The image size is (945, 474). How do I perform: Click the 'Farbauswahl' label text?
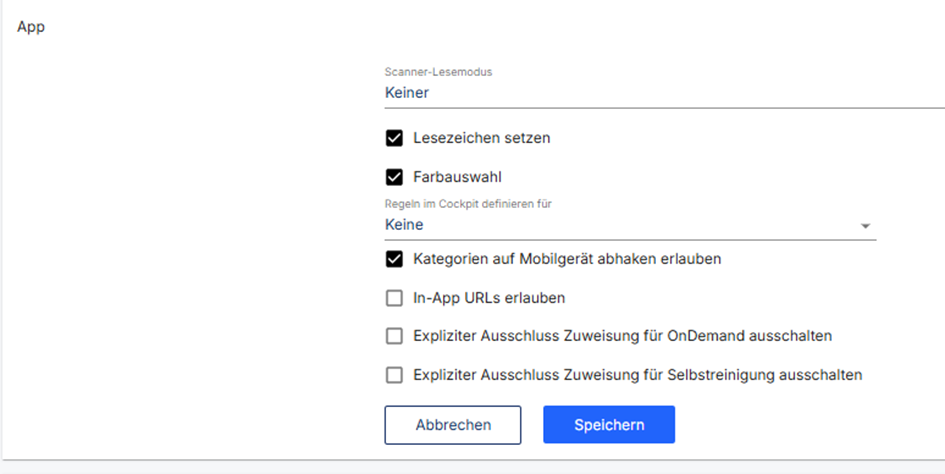457,177
